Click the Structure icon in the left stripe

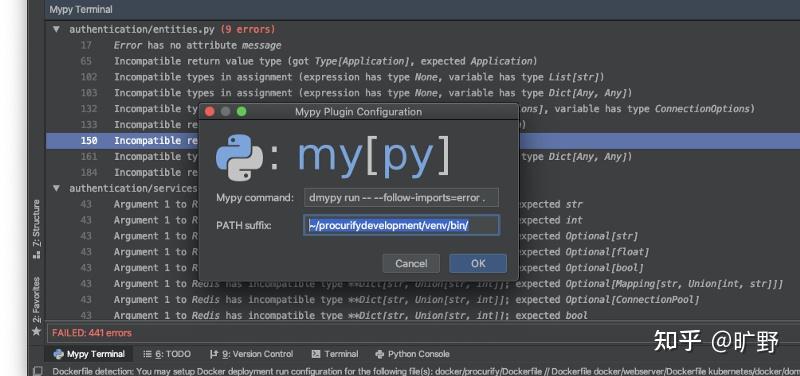pos(36,255)
